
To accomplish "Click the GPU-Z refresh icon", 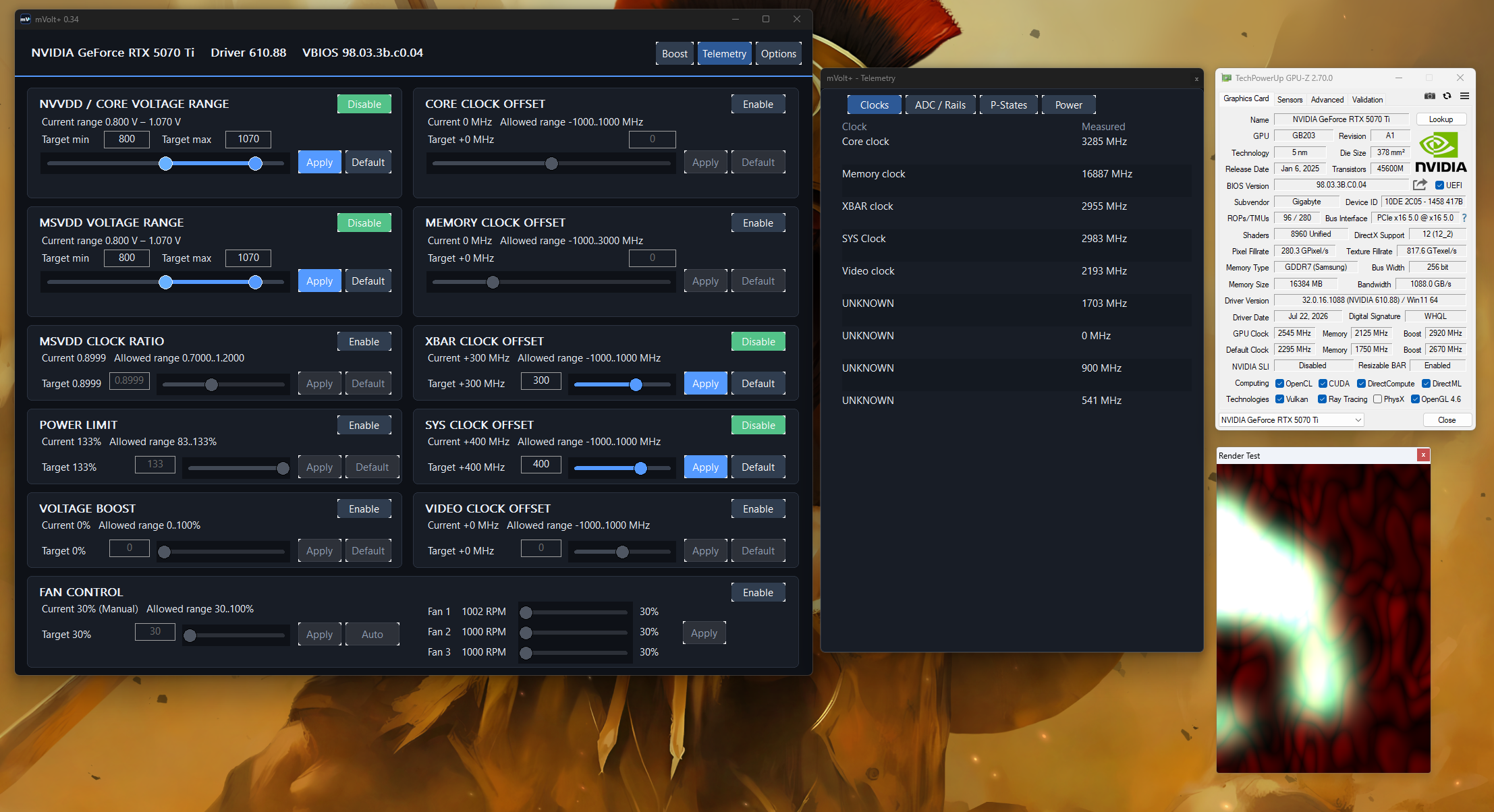I will coord(1447,96).
